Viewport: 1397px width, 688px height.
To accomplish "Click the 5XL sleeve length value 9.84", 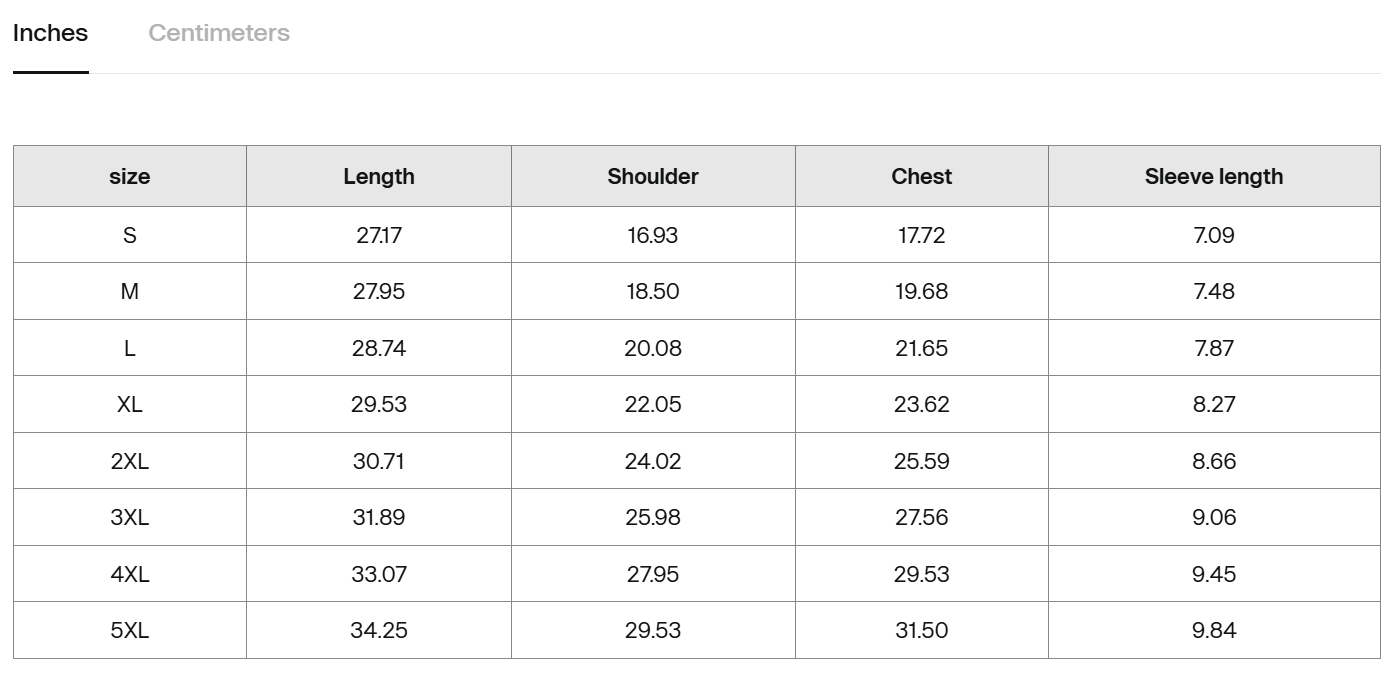I will point(1214,630).
